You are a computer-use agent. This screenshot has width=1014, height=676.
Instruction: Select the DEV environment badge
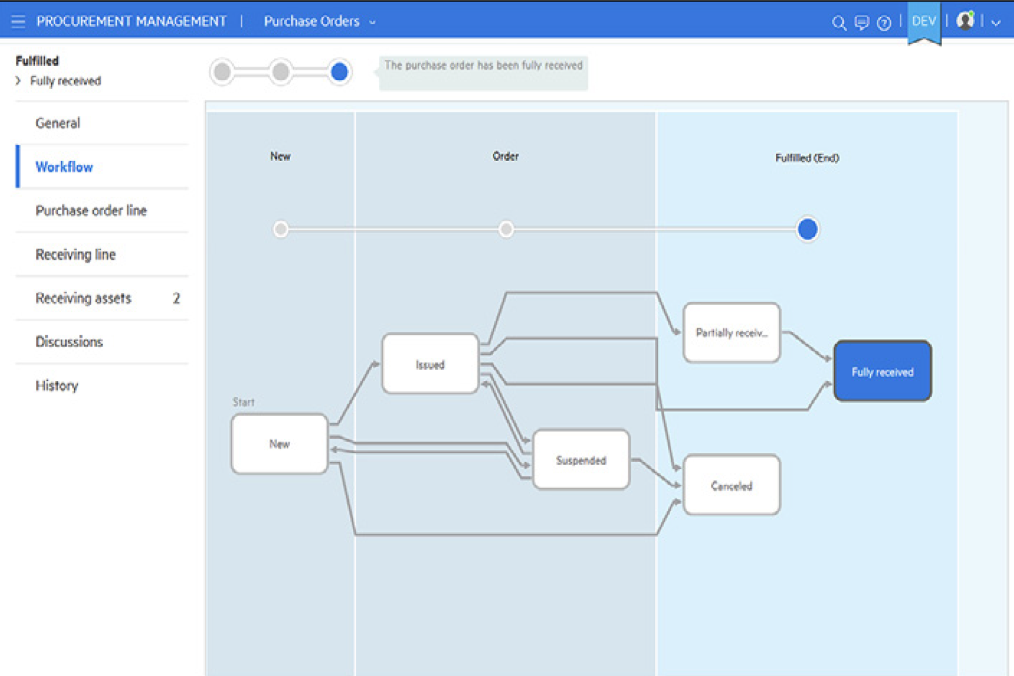923,19
